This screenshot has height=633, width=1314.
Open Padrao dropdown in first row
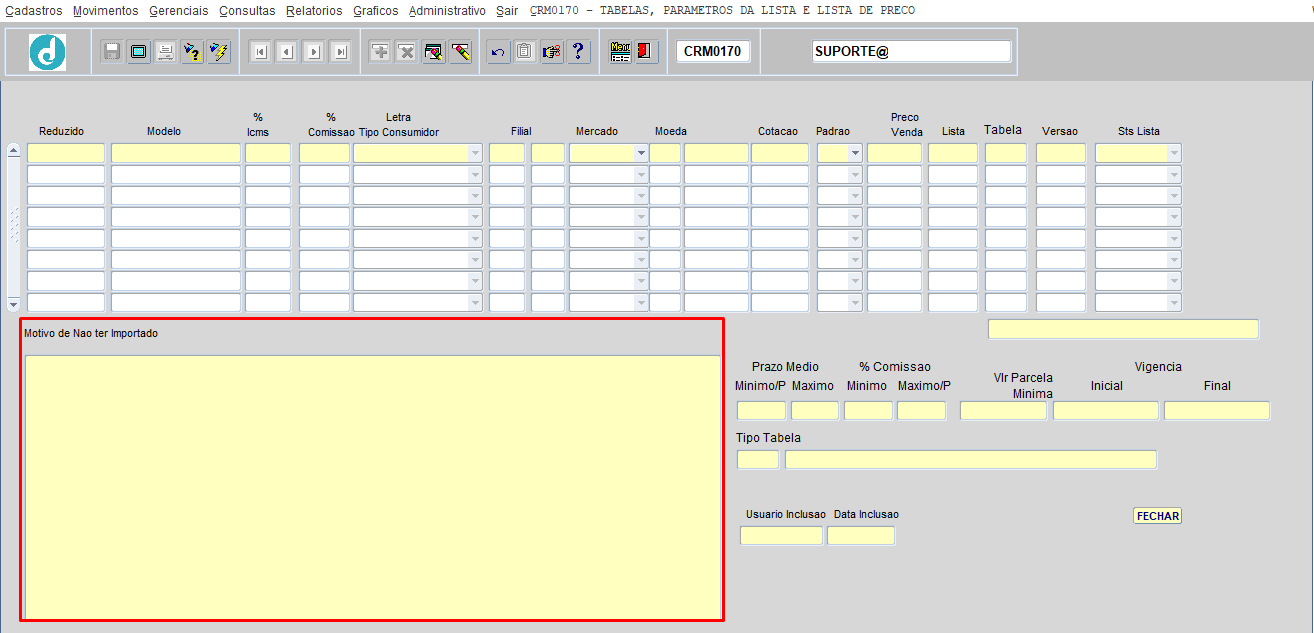click(x=855, y=153)
